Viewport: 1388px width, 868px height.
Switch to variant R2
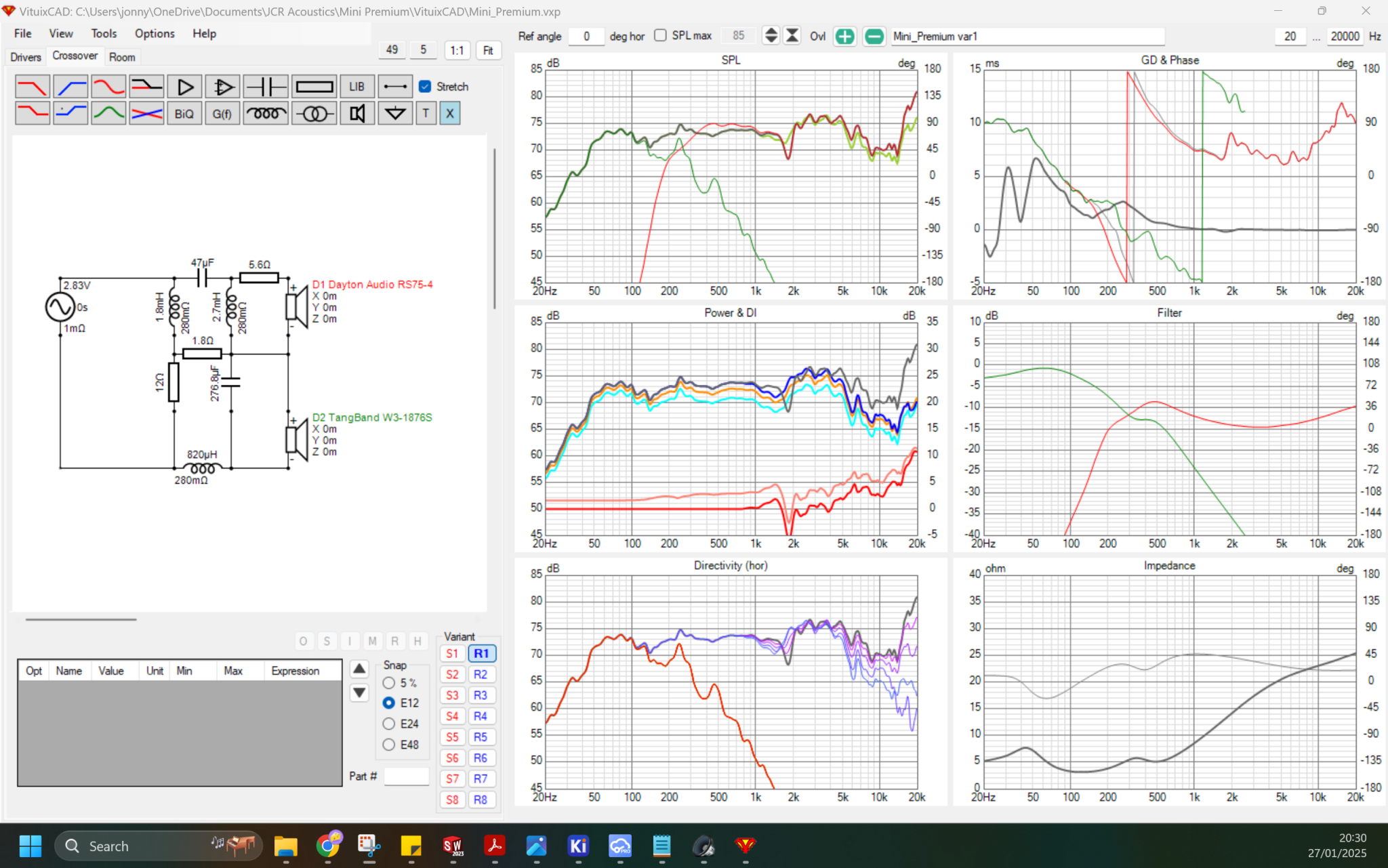(x=481, y=675)
